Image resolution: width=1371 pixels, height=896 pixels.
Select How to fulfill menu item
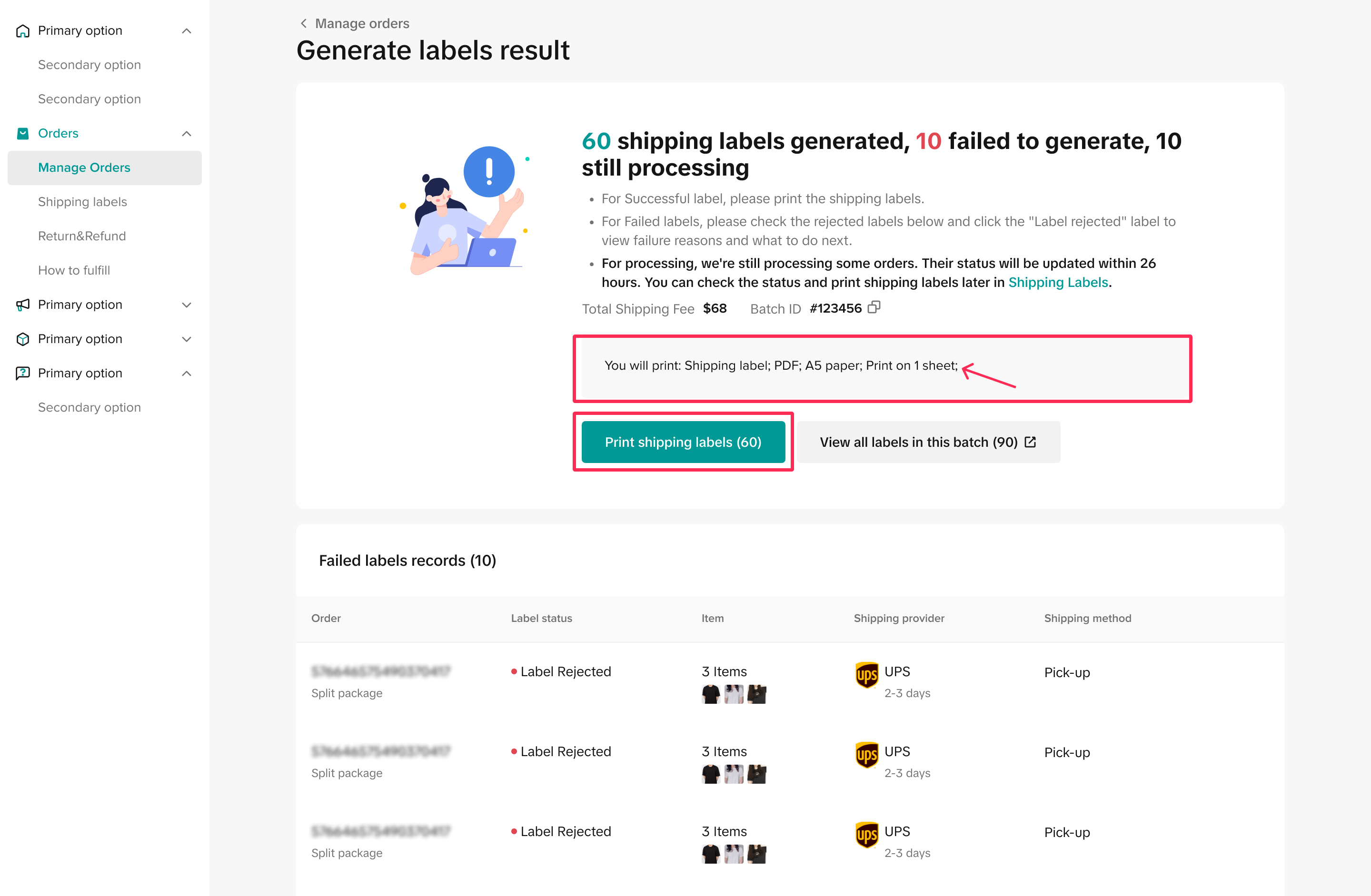click(74, 270)
